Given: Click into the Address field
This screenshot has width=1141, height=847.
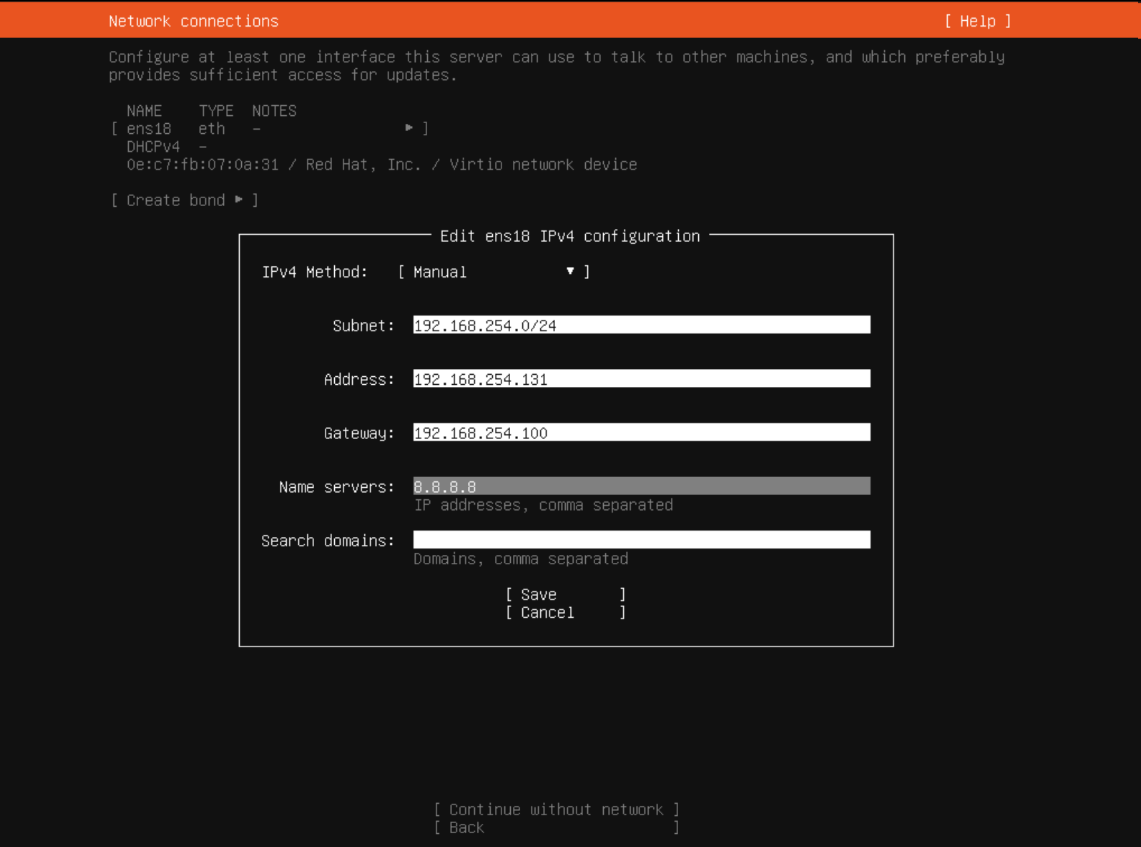Looking at the screenshot, I should 641,379.
